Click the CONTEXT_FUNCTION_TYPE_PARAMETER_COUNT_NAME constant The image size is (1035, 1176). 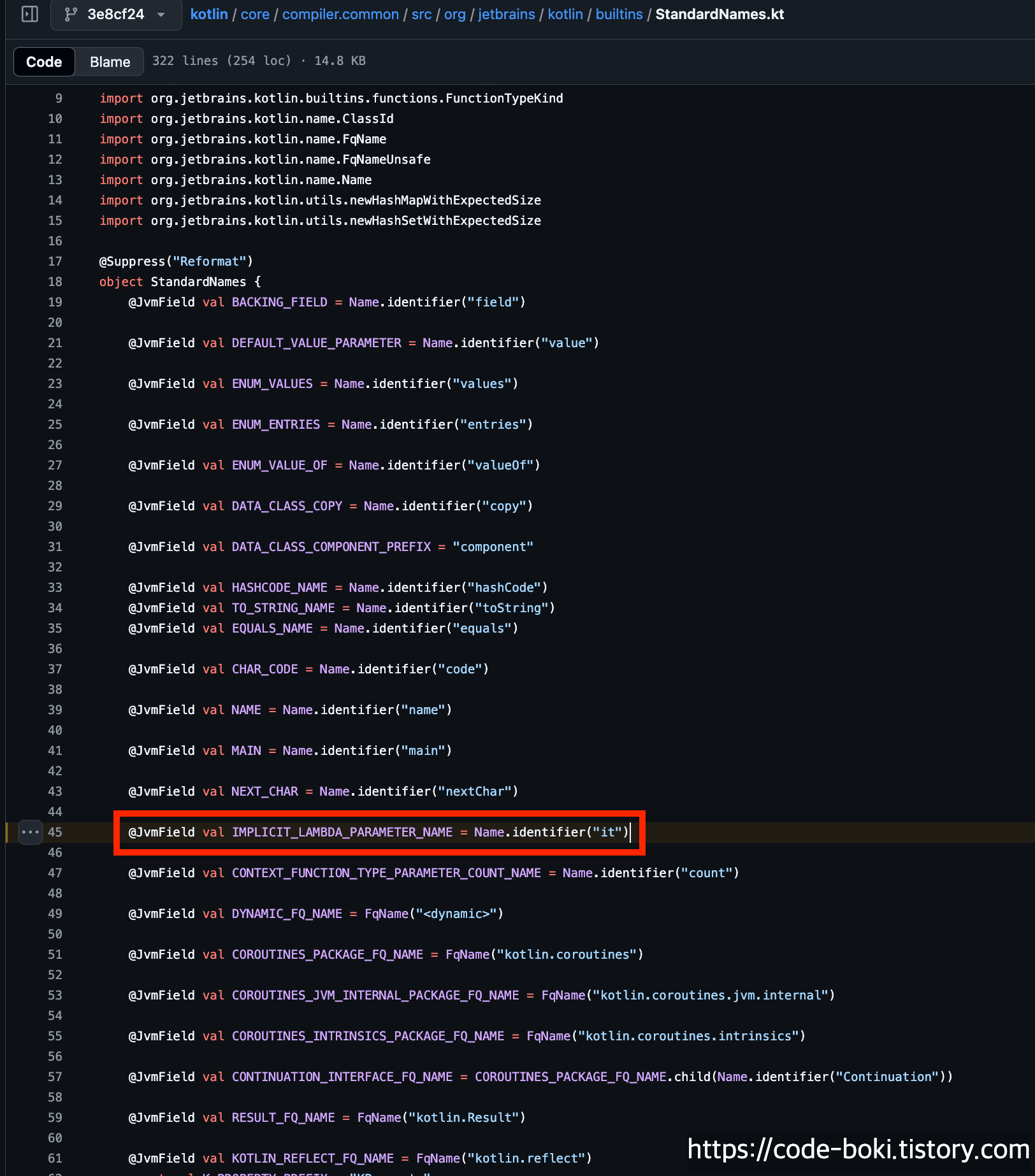pos(386,873)
